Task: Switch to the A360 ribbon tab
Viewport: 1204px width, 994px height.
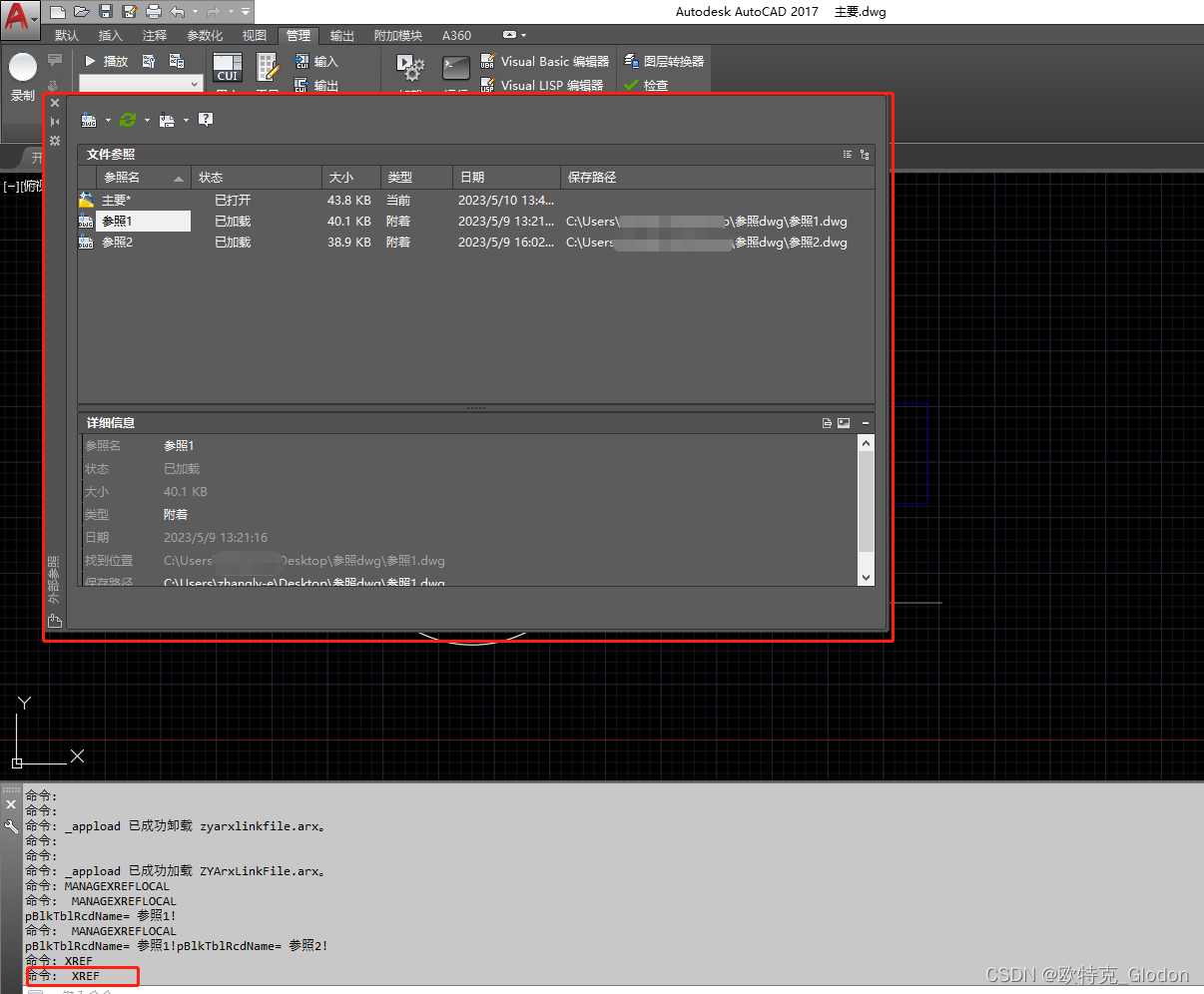Action: pos(457,35)
